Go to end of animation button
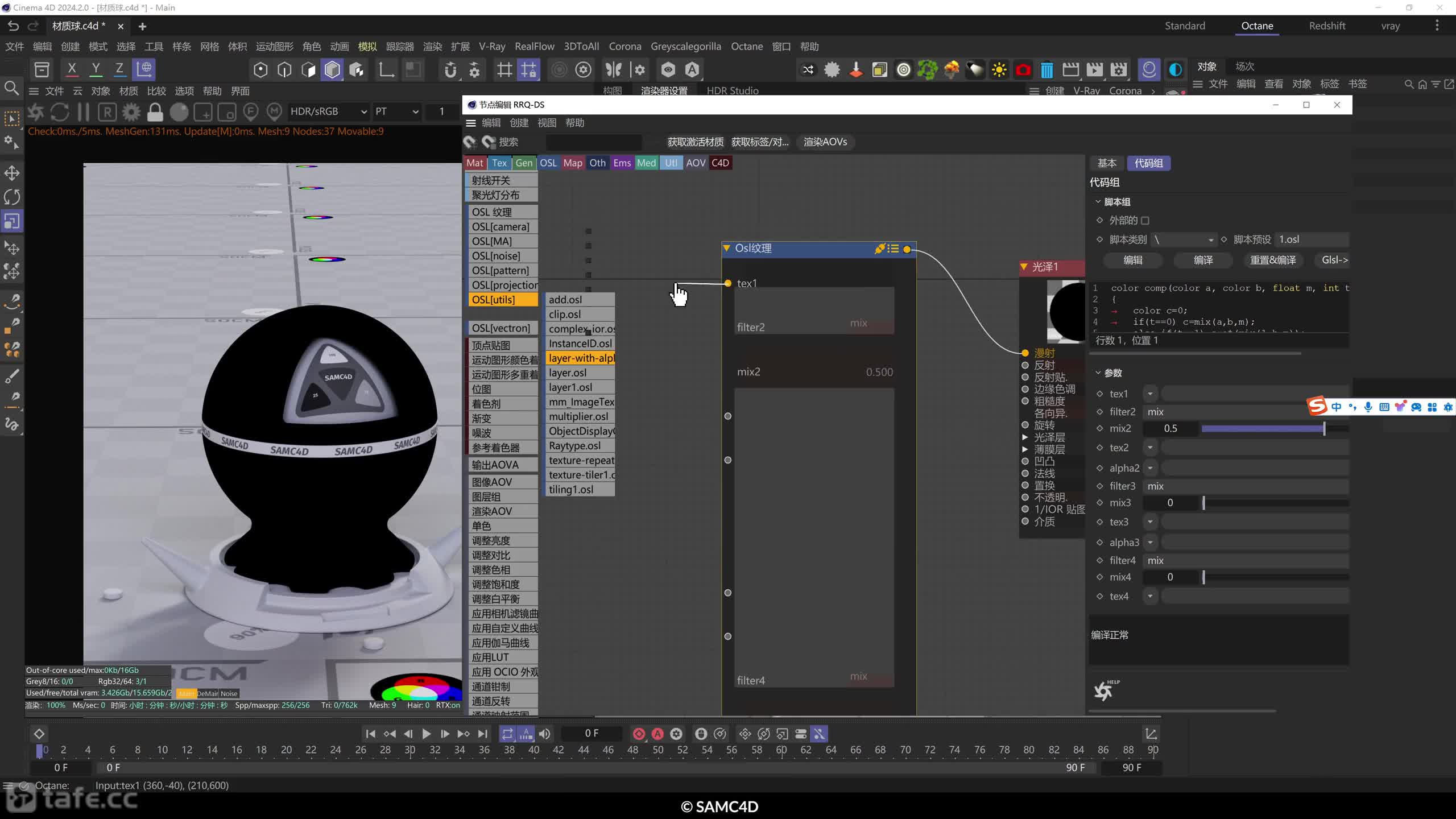 tap(482, 734)
